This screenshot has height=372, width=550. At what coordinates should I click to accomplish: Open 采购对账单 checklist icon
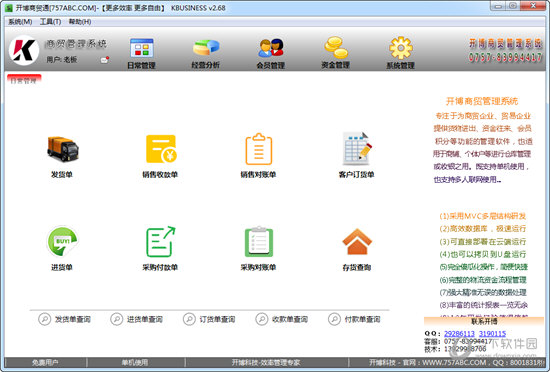click(259, 242)
